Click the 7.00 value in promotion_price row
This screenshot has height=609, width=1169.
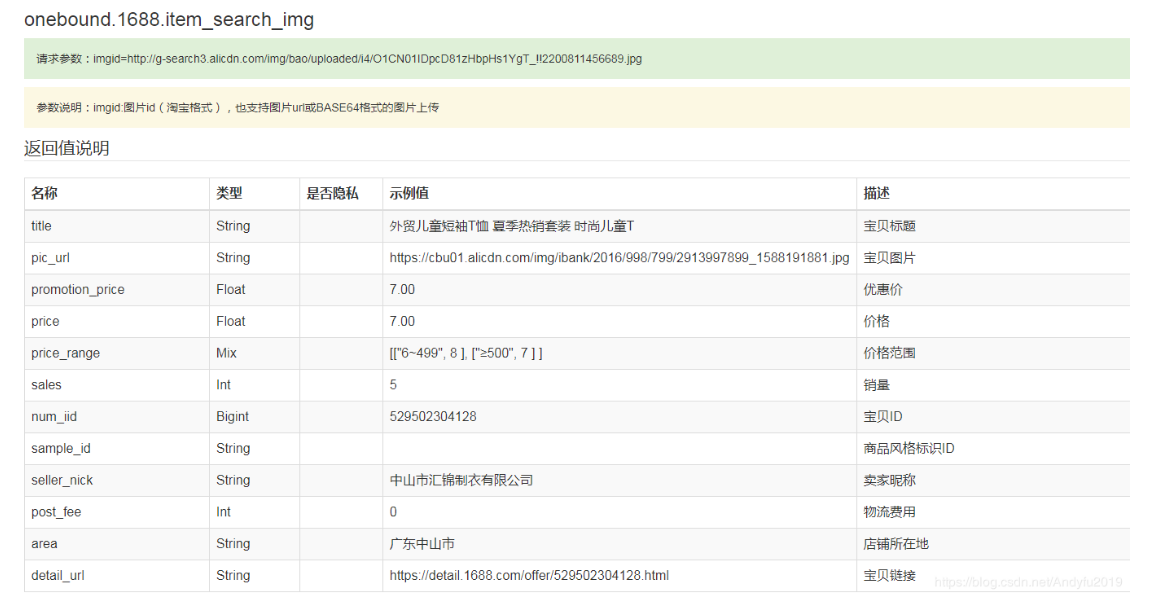(x=403, y=289)
